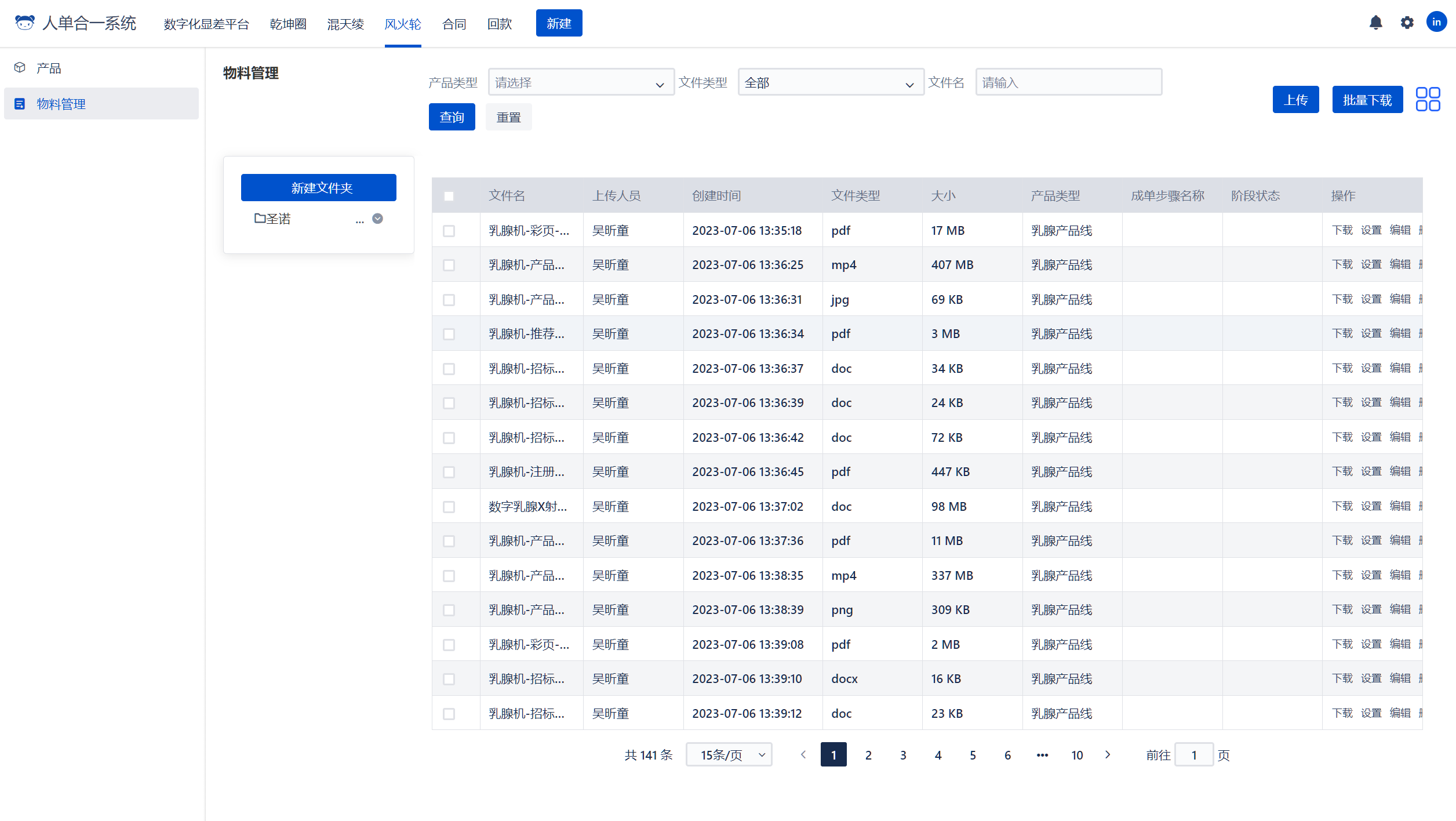The height and width of the screenshot is (821, 1456).
Task: Go to next page arrow
Action: click(x=1108, y=754)
